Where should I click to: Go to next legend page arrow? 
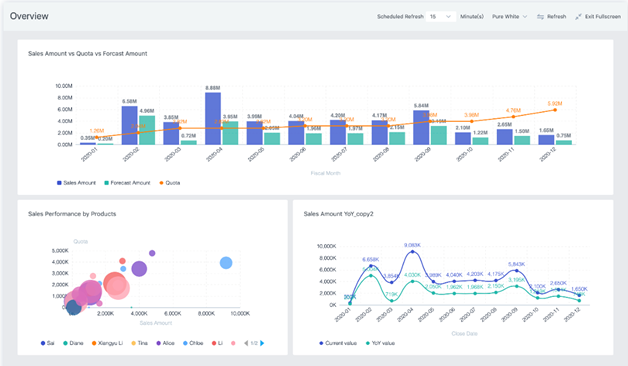pos(262,343)
